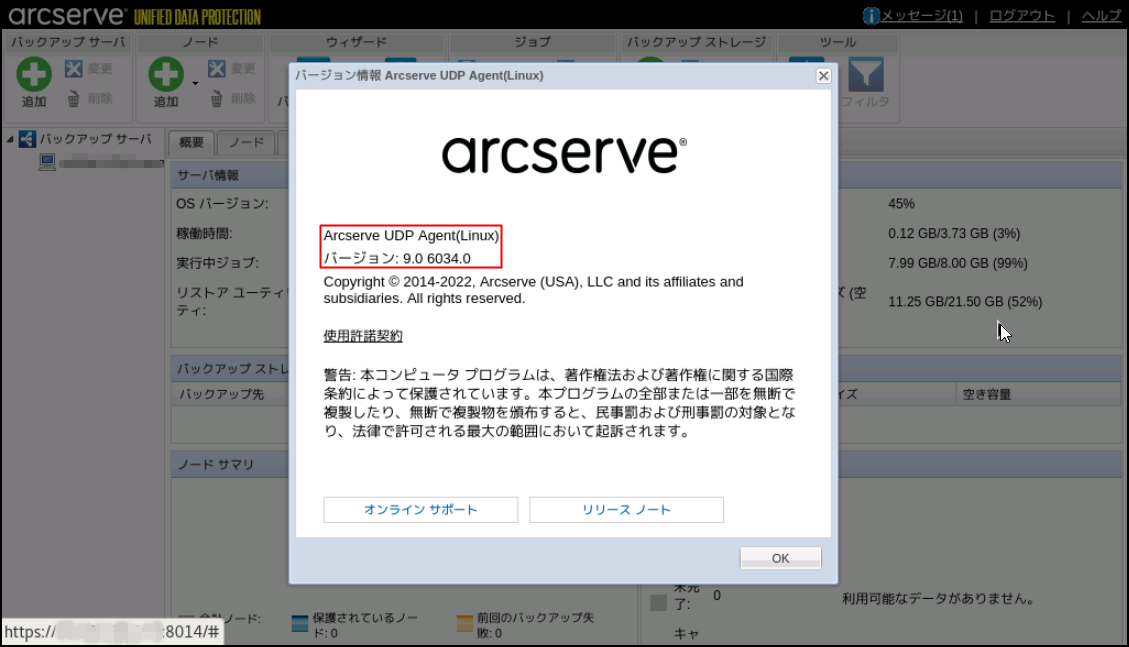Select バックアップ サーバ in the tree
Screen dimensions: 1129x647
pos(96,139)
